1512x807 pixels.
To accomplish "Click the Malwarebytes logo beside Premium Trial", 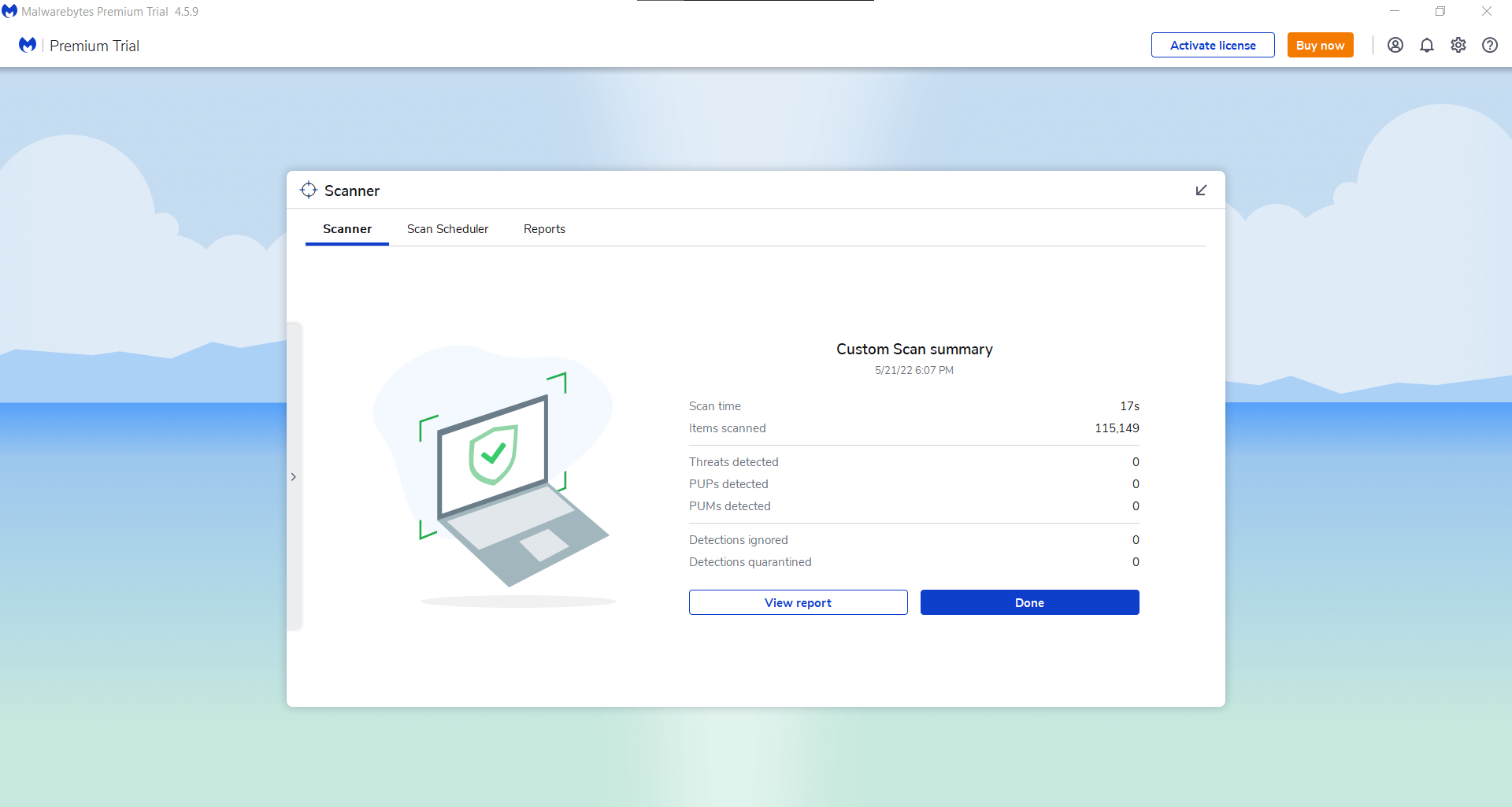I will tap(28, 45).
